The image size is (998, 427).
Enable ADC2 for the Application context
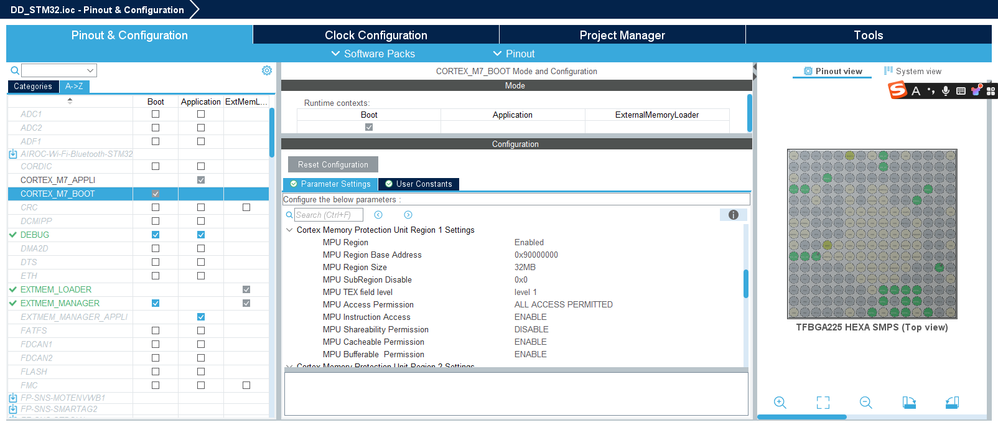point(200,127)
